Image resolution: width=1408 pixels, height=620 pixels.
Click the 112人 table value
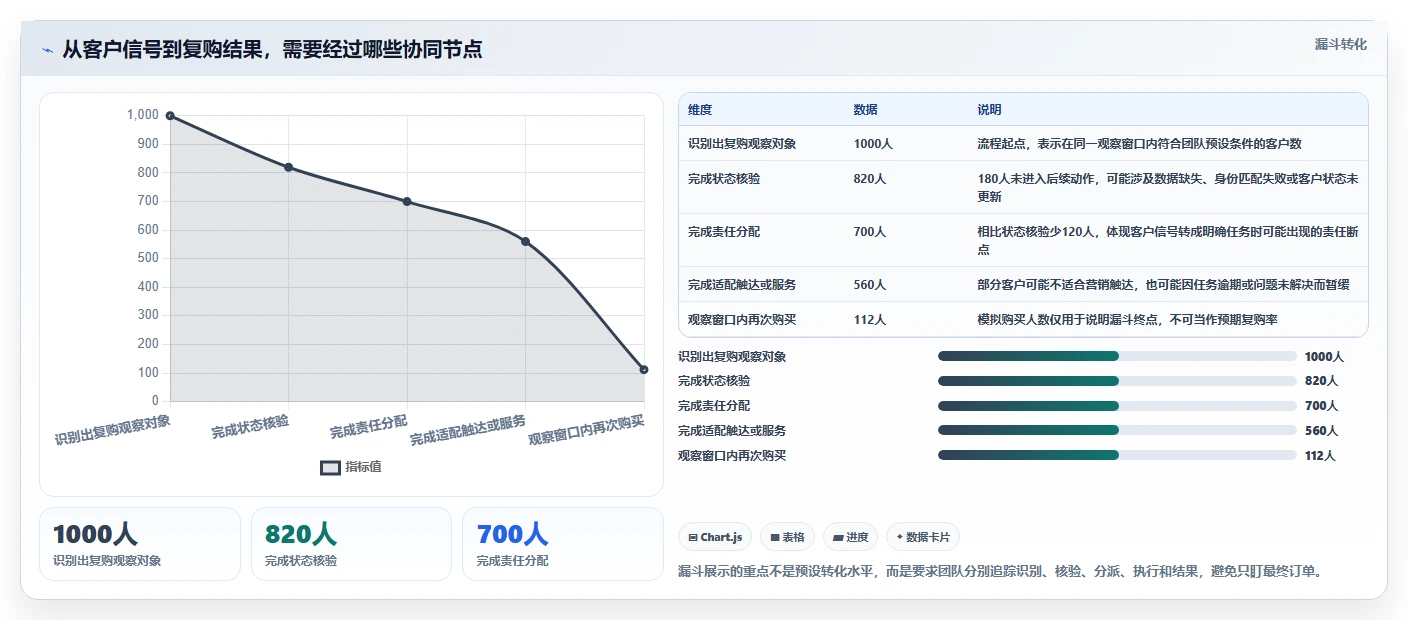(x=870, y=320)
